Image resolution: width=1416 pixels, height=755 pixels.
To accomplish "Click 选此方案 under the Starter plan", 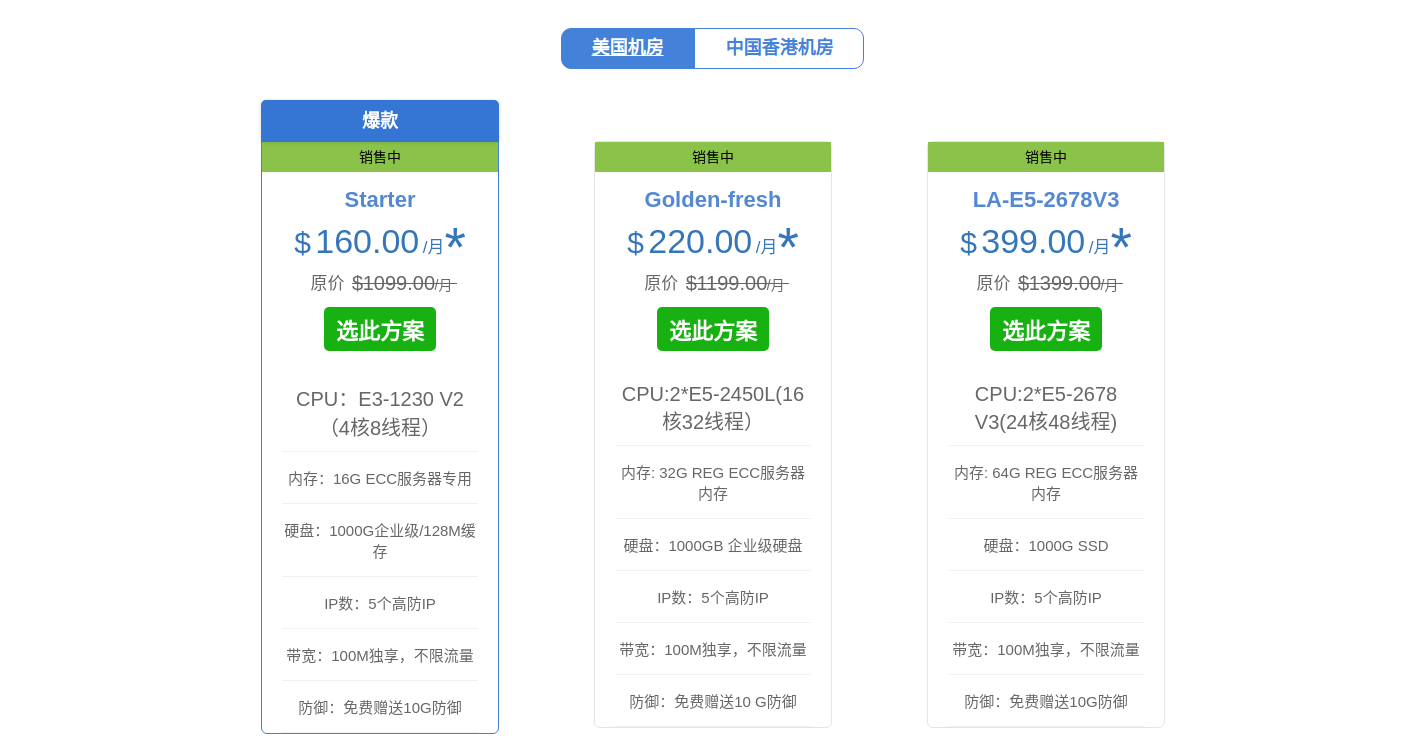I will point(380,329).
